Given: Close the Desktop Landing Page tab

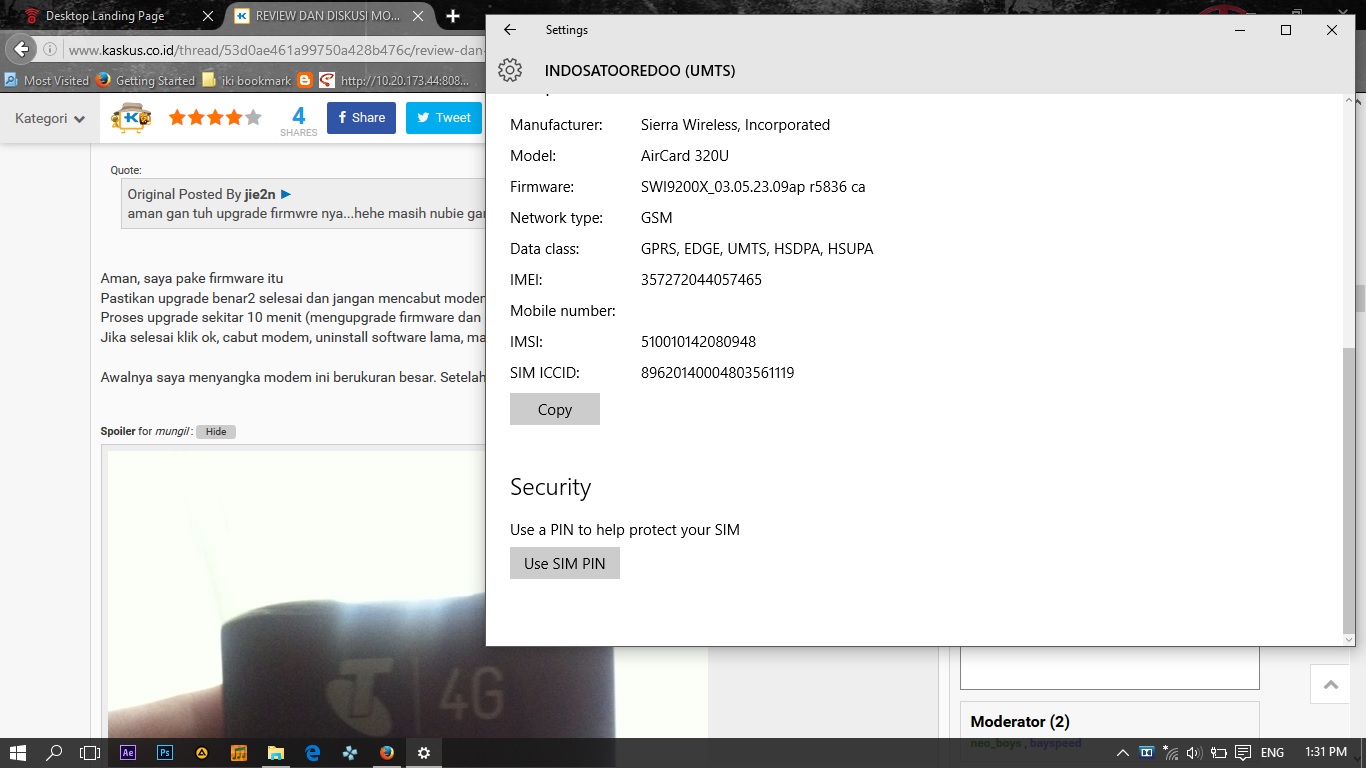Looking at the screenshot, I should [x=207, y=16].
